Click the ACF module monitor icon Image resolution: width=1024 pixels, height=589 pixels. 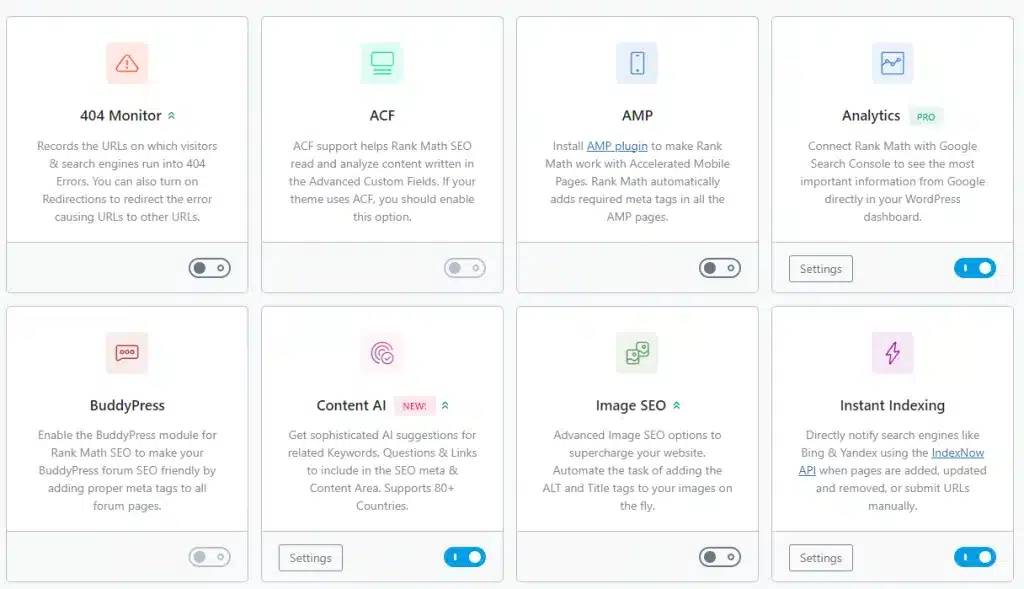(x=382, y=63)
